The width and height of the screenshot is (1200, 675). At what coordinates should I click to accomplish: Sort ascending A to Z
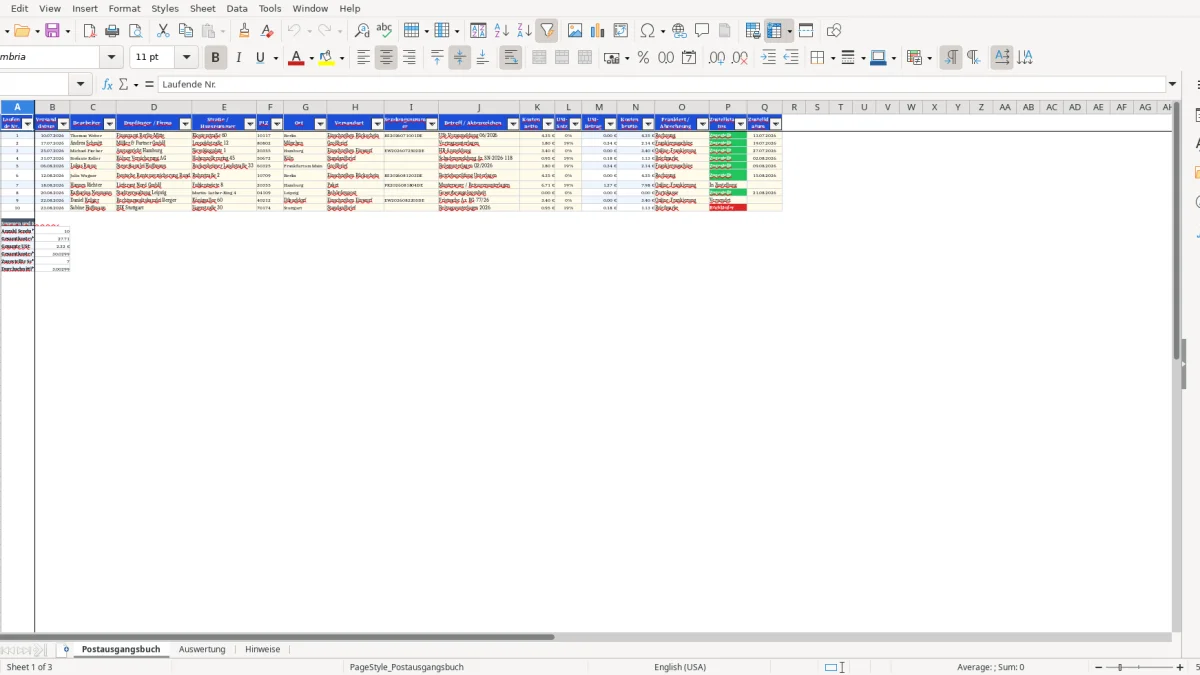(502, 31)
